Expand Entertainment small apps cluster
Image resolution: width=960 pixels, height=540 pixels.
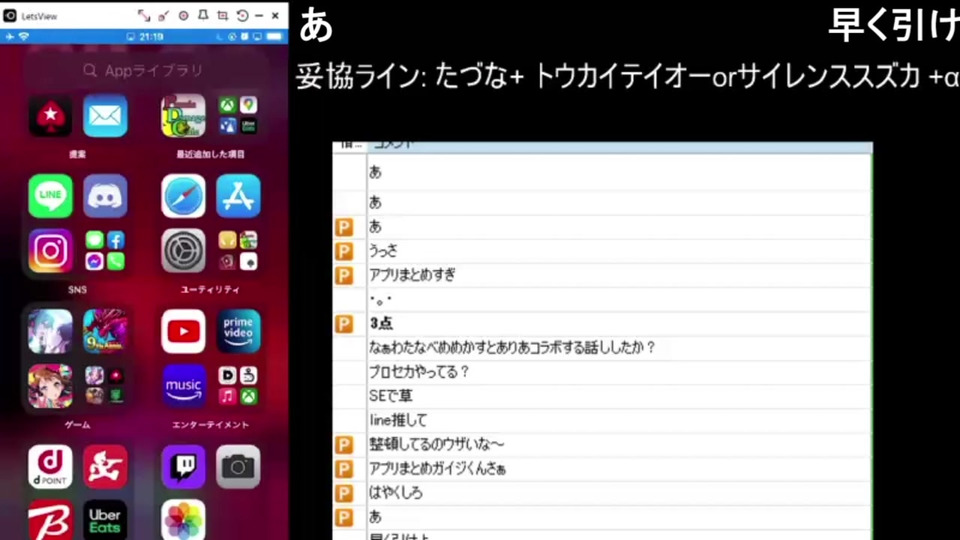coord(238,386)
